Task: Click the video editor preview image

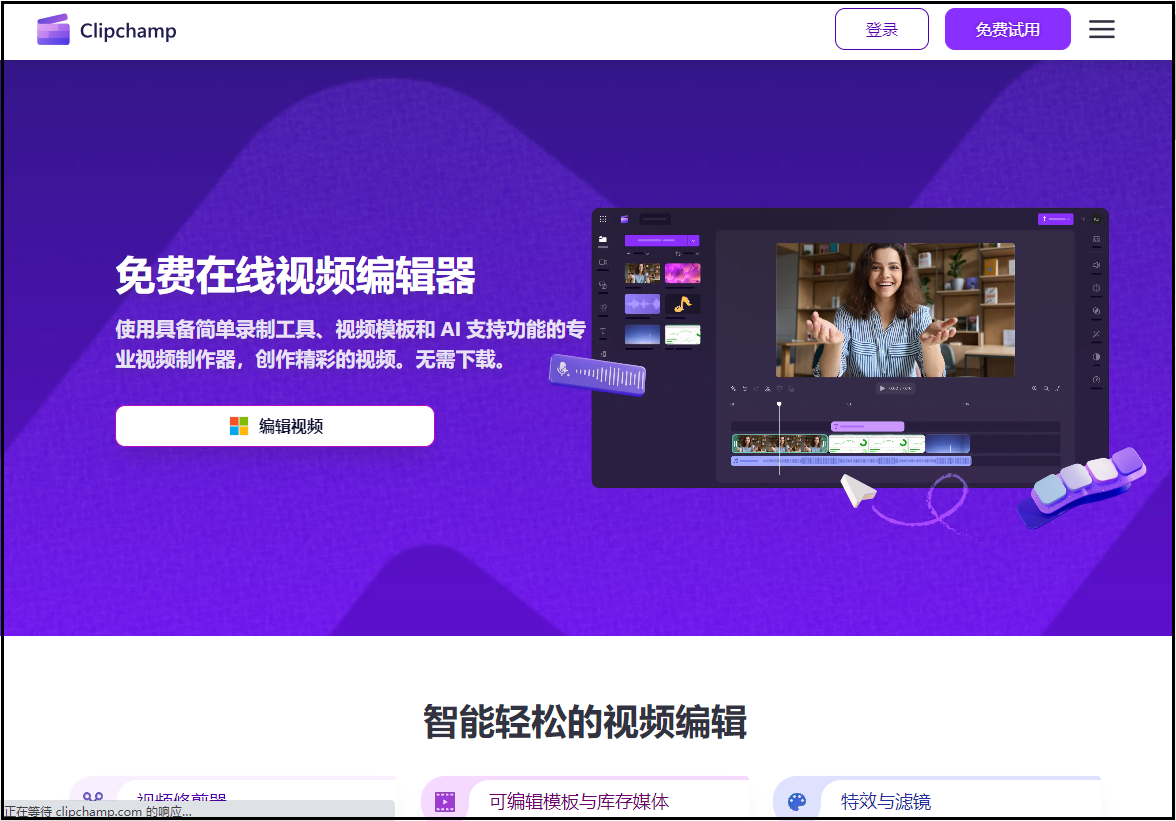Action: (x=850, y=348)
